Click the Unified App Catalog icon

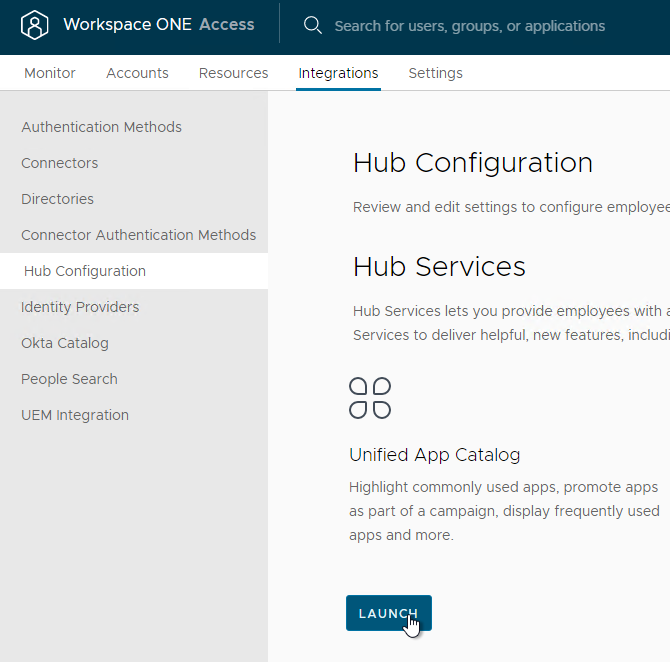[370, 398]
